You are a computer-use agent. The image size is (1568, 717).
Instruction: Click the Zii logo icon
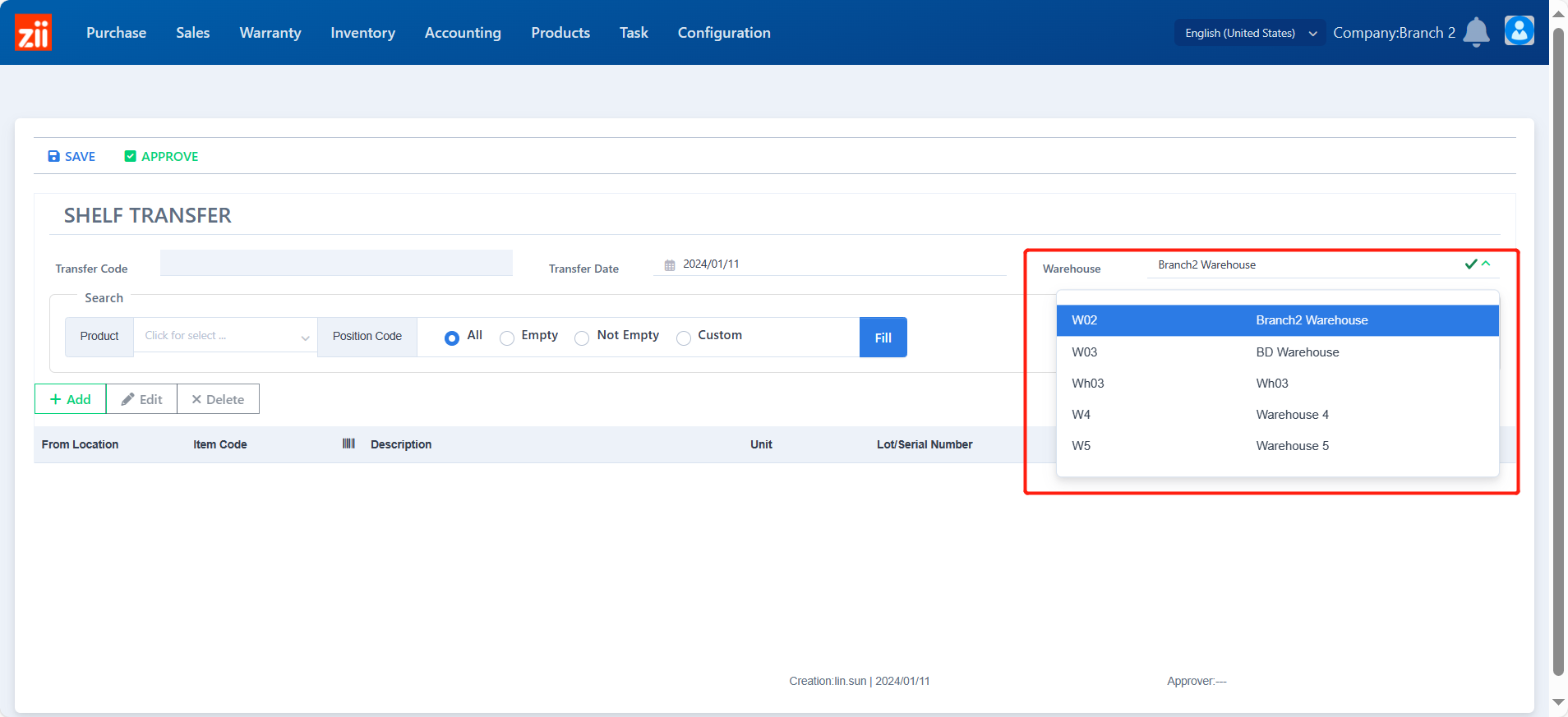point(34,32)
